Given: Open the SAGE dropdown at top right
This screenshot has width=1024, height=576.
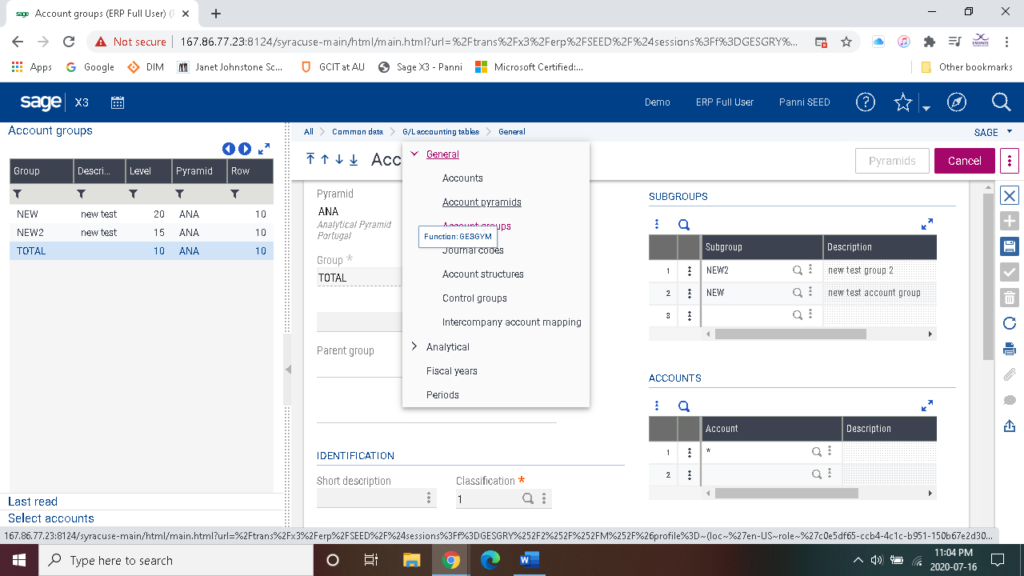Looking at the screenshot, I should [991, 131].
